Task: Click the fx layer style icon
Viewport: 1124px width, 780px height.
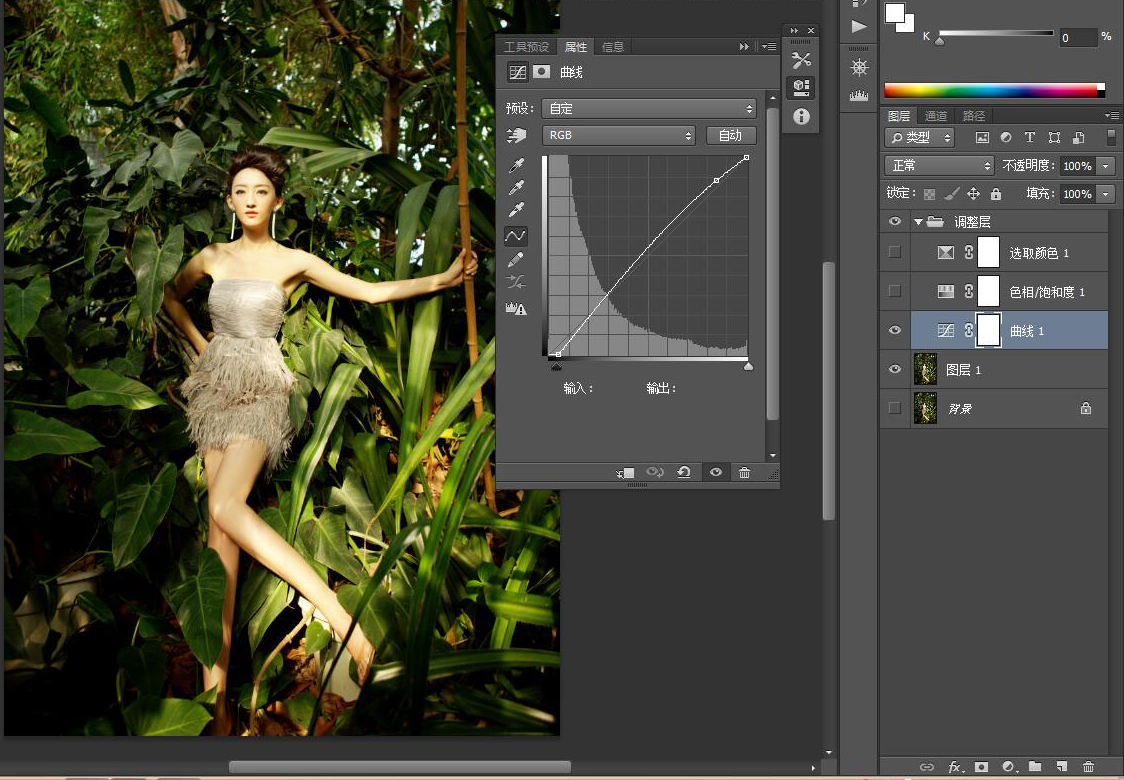Action: pyautogui.click(x=955, y=767)
